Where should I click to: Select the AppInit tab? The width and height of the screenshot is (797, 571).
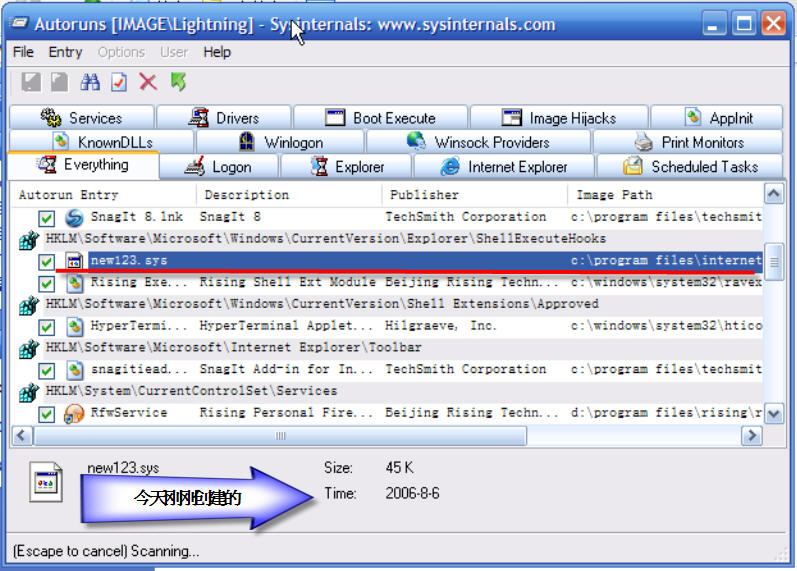point(717,117)
